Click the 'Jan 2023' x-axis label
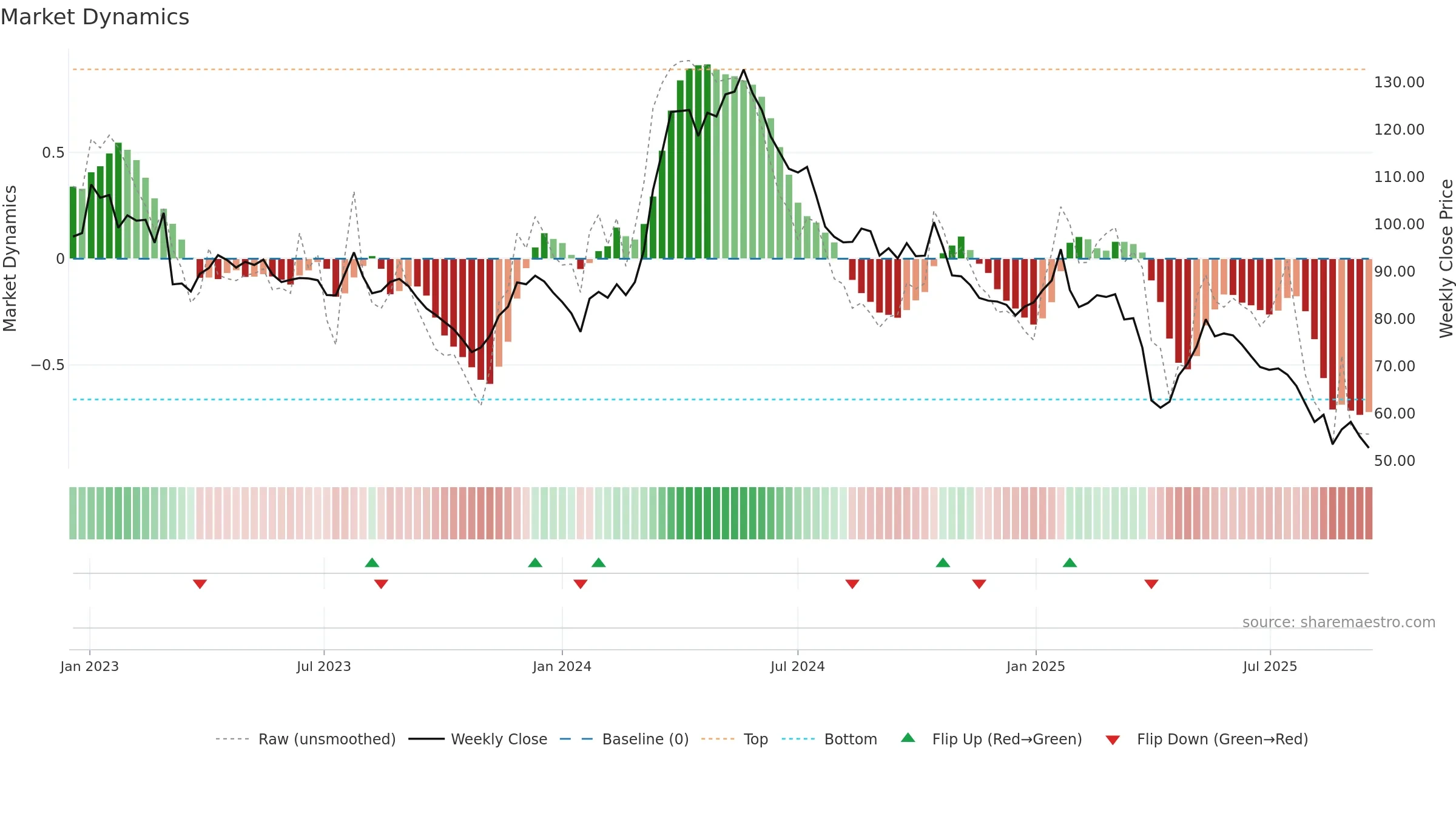The width and height of the screenshot is (1456, 819). tap(90, 667)
